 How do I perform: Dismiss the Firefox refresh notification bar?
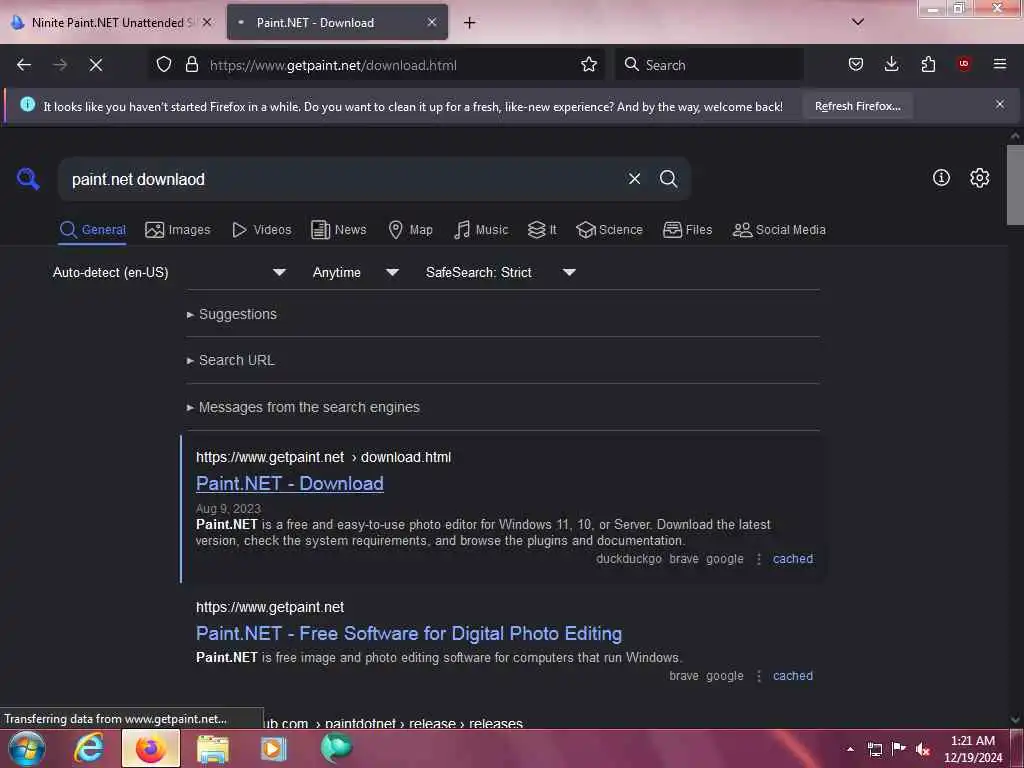(1000, 104)
